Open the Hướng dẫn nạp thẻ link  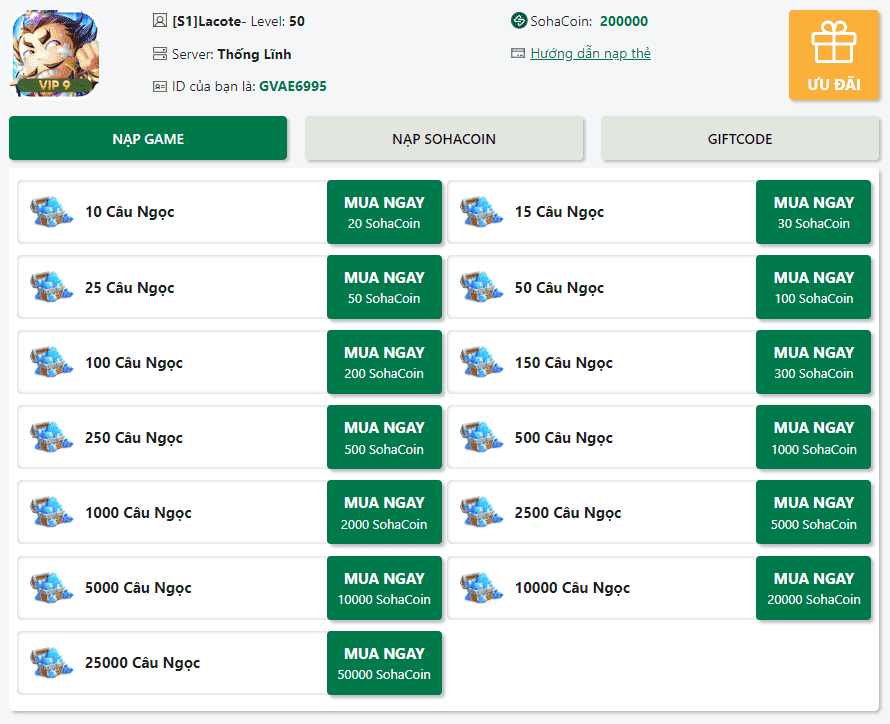[x=590, y=53]
